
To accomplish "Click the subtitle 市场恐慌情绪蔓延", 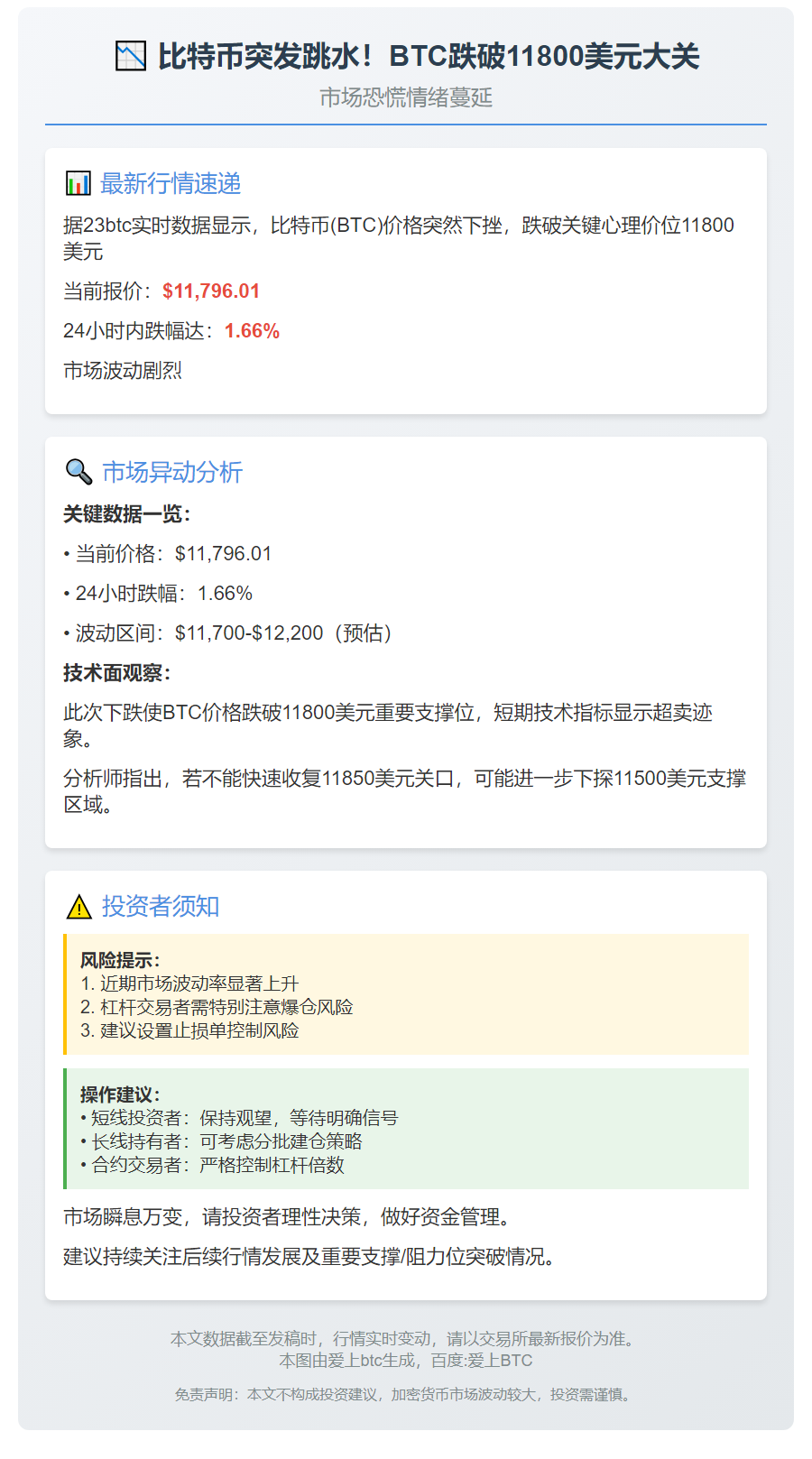I will coord(406,97).
